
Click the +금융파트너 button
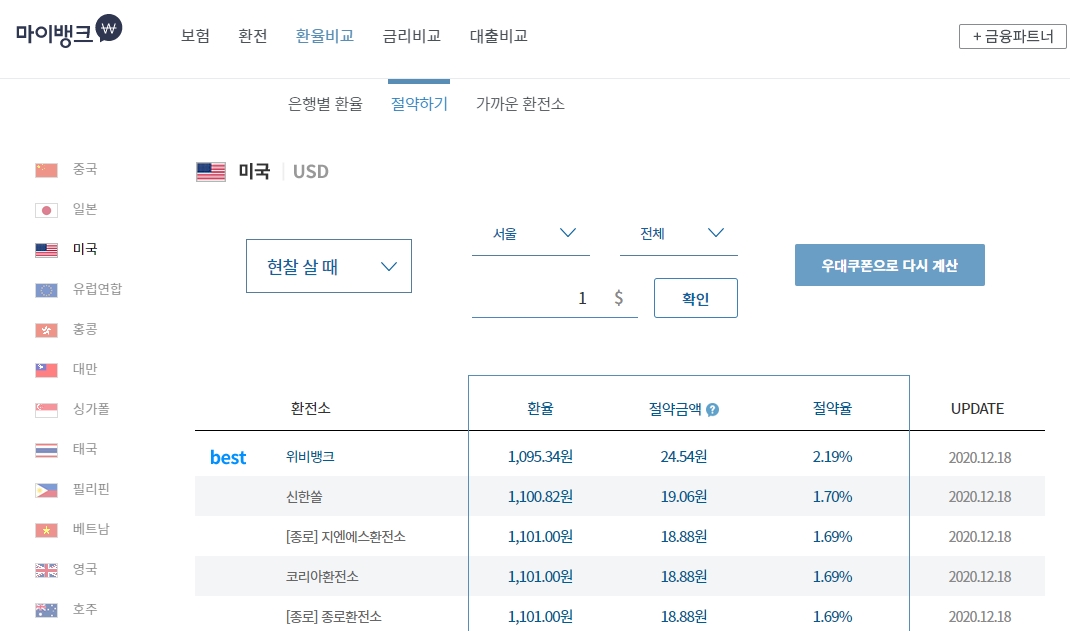click(1013, 36)
